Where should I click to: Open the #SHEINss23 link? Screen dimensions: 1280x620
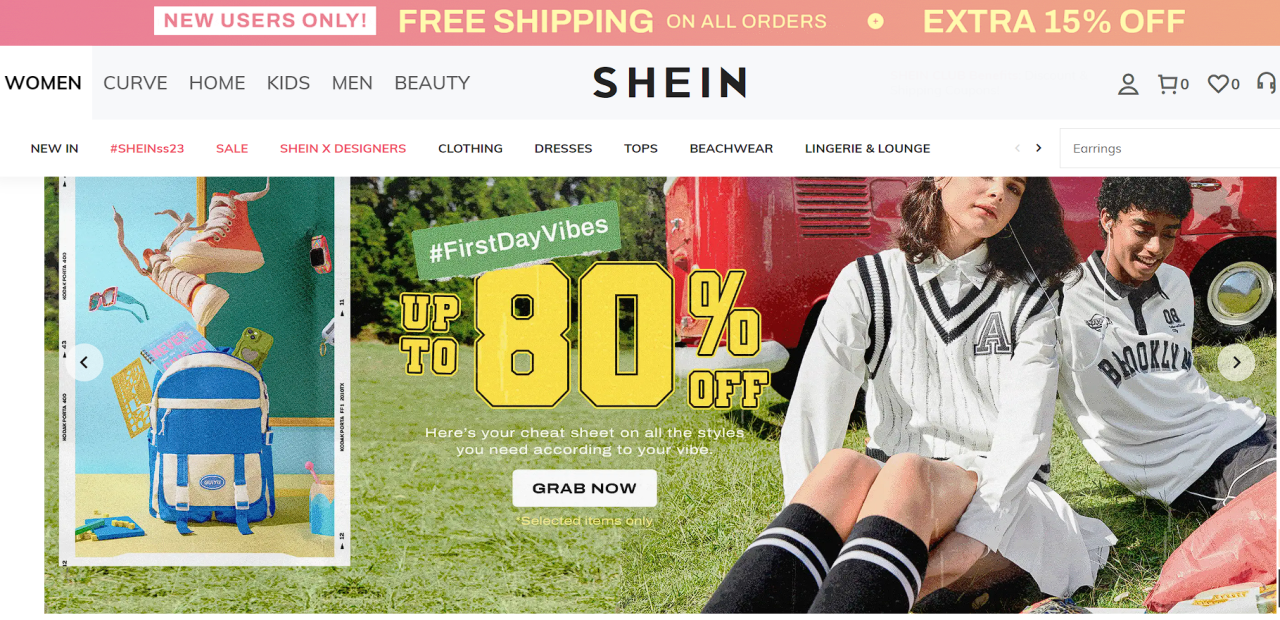(147, 148)
